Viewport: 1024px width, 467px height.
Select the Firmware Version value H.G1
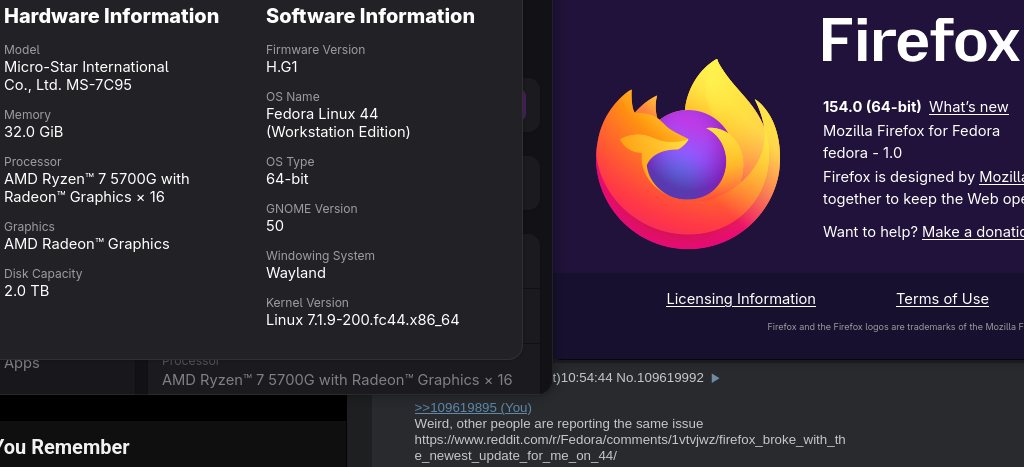coord(282,67)
